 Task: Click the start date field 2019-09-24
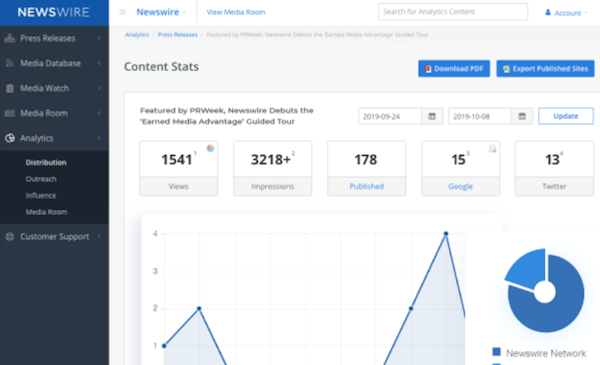390,116
